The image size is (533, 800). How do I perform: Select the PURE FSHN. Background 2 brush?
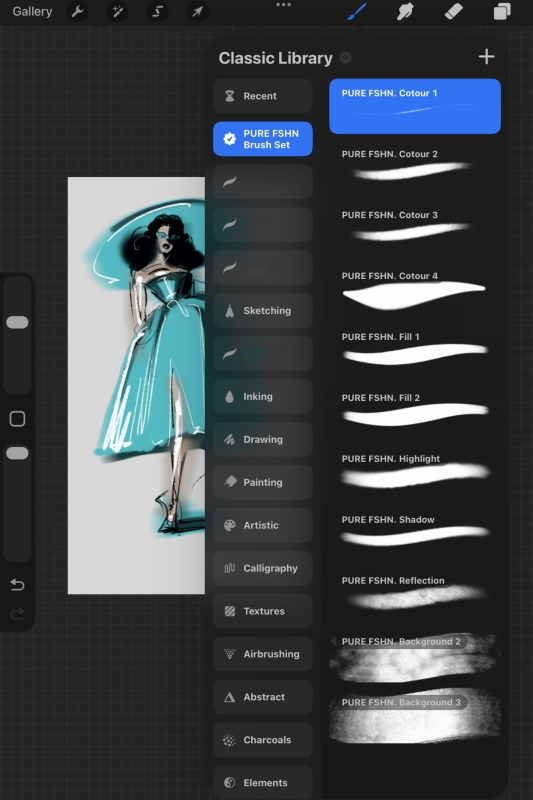(x=415, y=657)
